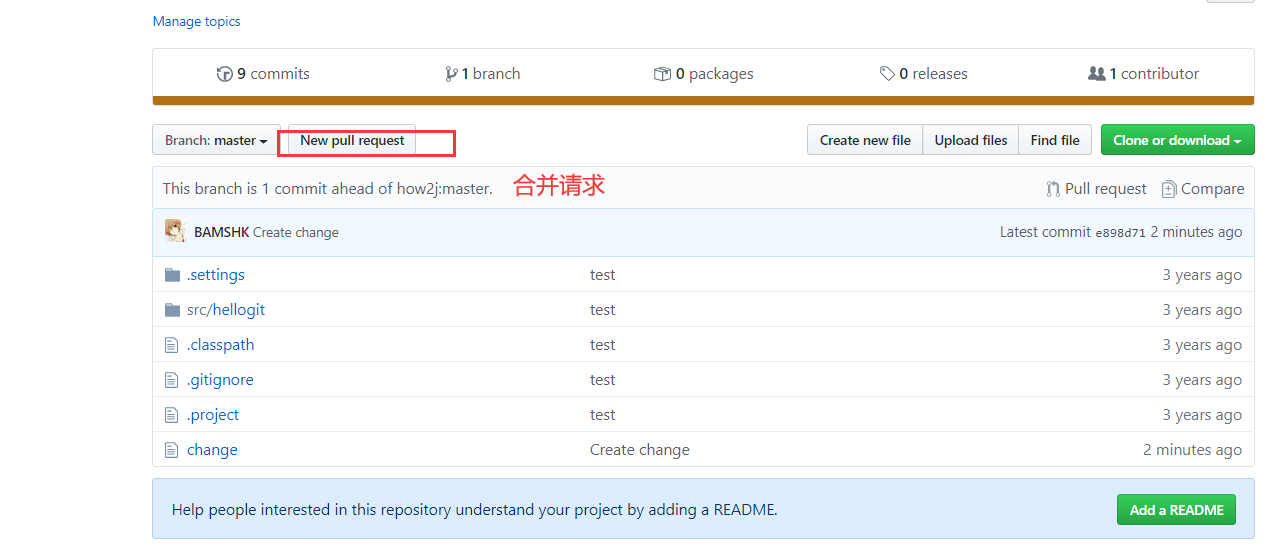
Task: Open the BAMSHK avatar thumbnail
Action: tap(175, 231)
